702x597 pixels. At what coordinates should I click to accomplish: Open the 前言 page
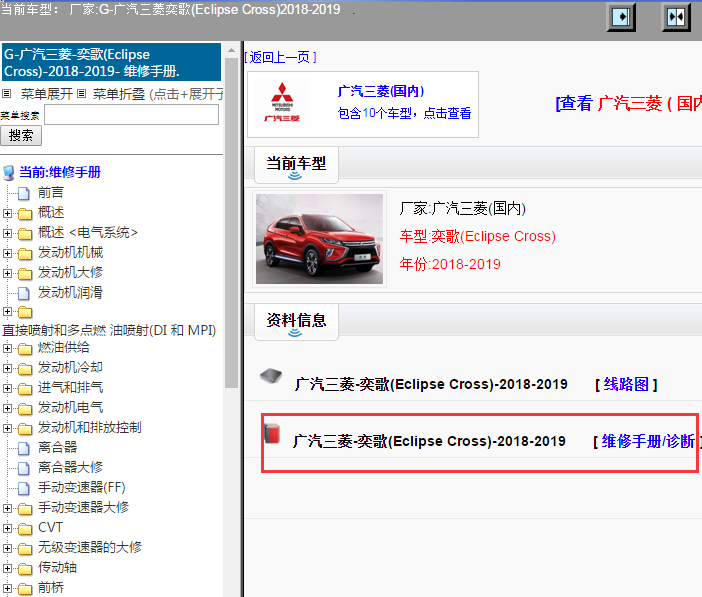click(51, 193)
